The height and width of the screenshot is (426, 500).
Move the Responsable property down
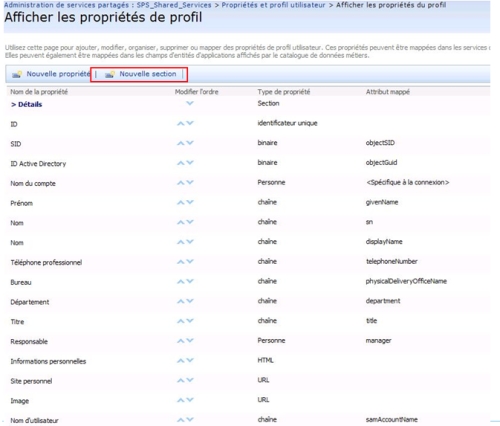coord(190,341)
